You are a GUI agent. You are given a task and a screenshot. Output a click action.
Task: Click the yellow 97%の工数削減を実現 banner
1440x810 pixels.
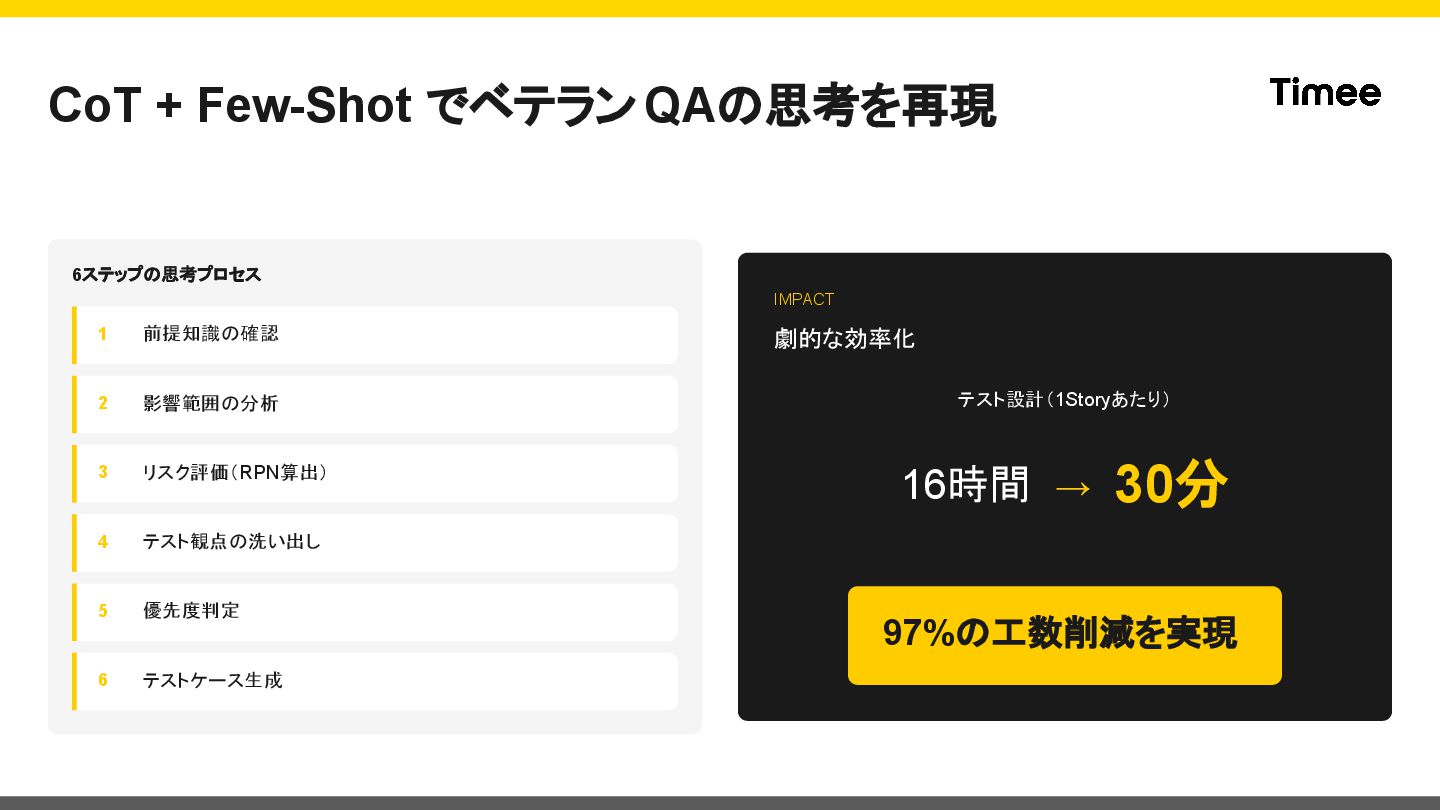1065,635
